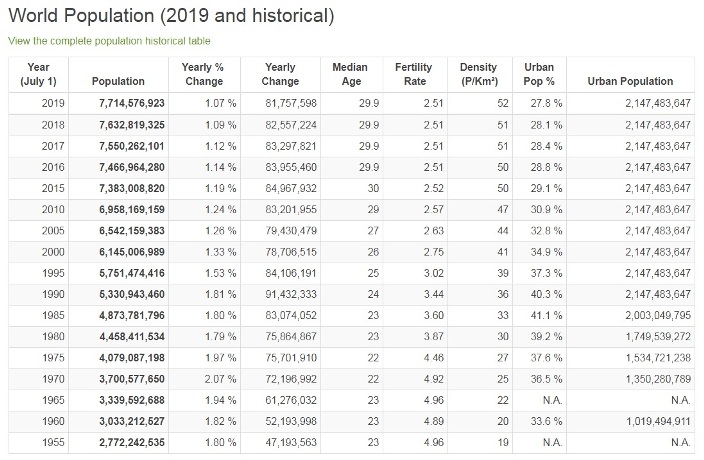Click the Urban Population column header

pyautogui.click(x=630, y=81)
